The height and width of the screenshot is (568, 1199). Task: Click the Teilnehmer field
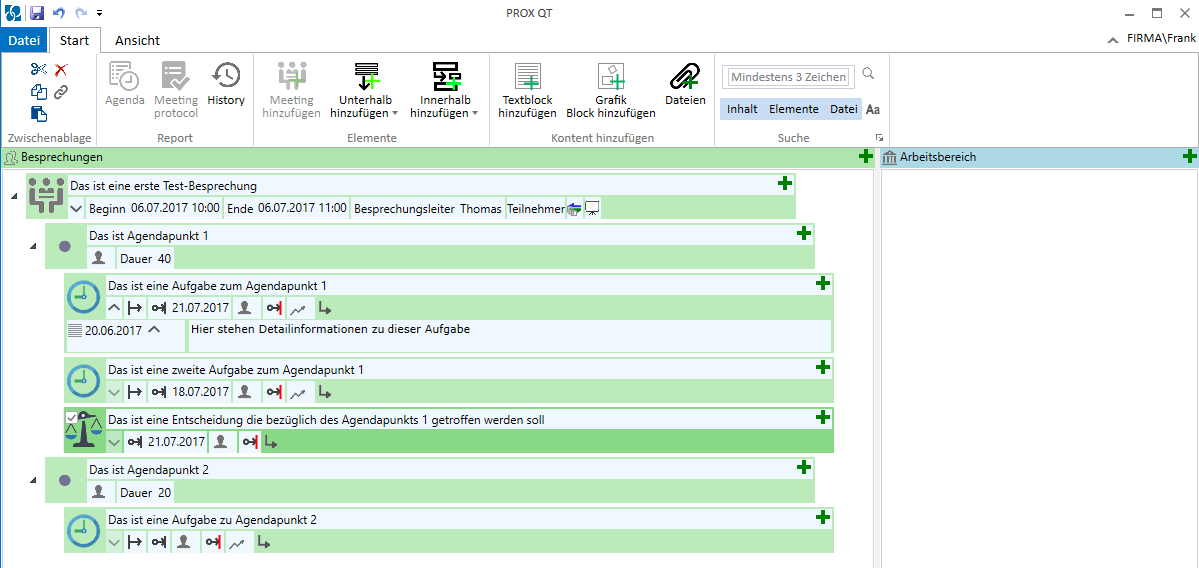(536, 208)
